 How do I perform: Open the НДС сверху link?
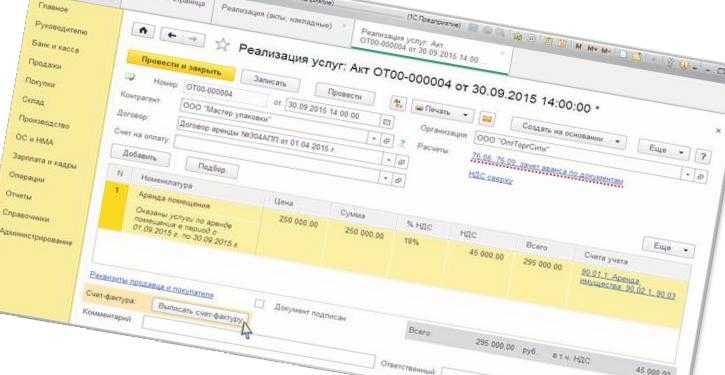coord(491,177)
